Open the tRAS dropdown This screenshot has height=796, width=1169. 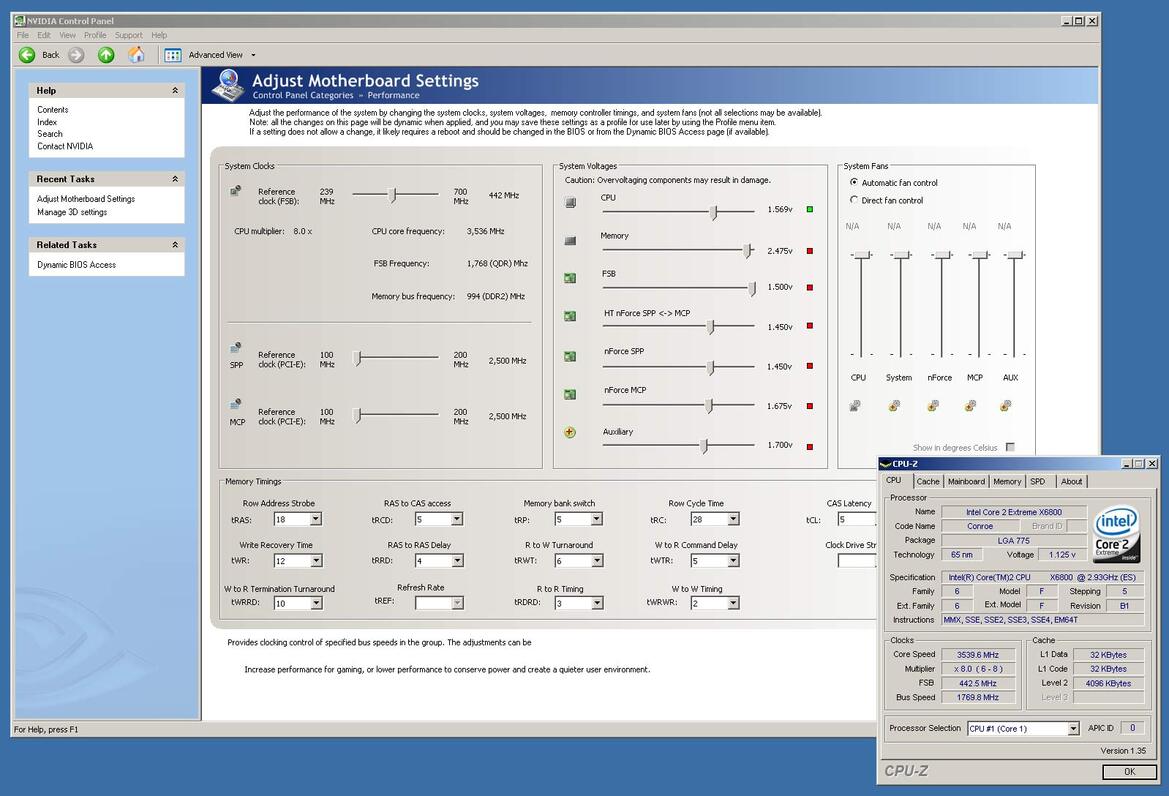[x=316, y=519]
